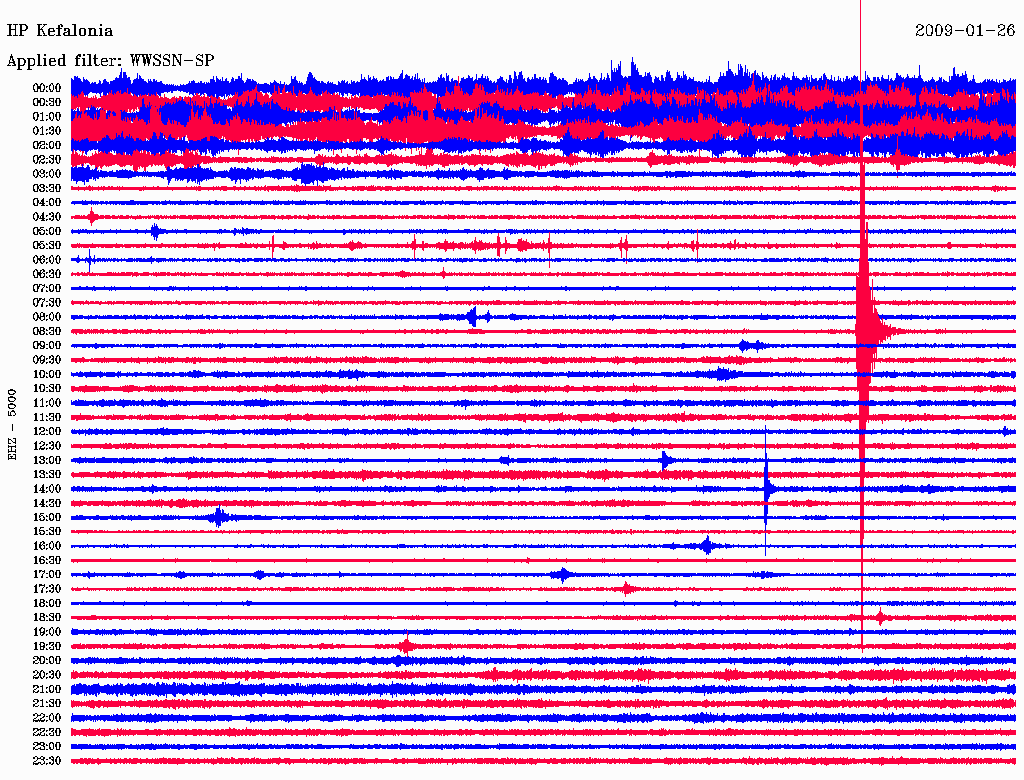Select the 'EHZ - 5000' vertical axis label
This screenshot has height=780, width=1024.
[12, 425]
